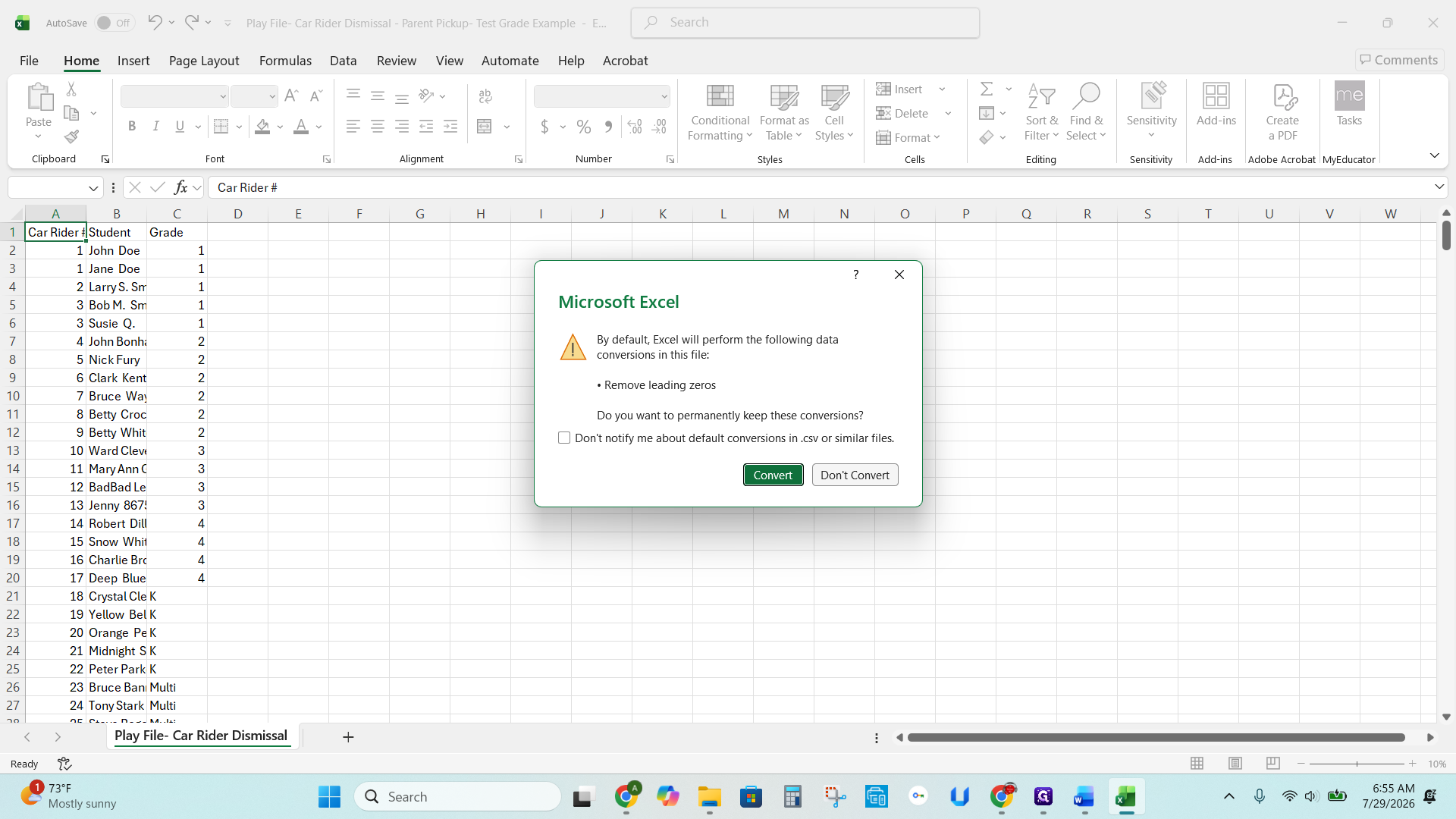Open the Comments pane
The width and height of the screenshot is (1456, 819).
coord(1399,60)
